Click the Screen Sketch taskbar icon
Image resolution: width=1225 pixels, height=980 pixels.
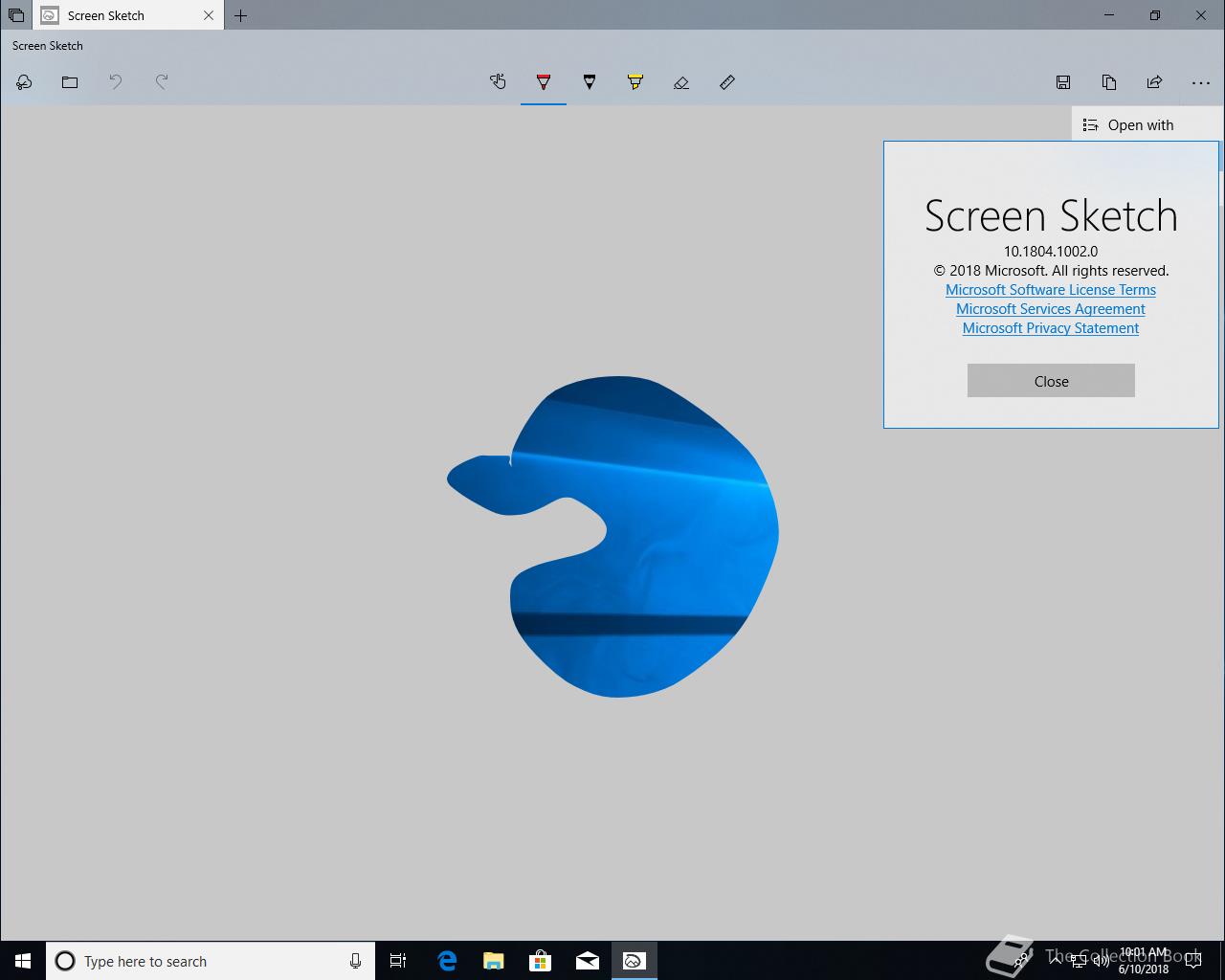pyautogui.click(x=634, y=961)
